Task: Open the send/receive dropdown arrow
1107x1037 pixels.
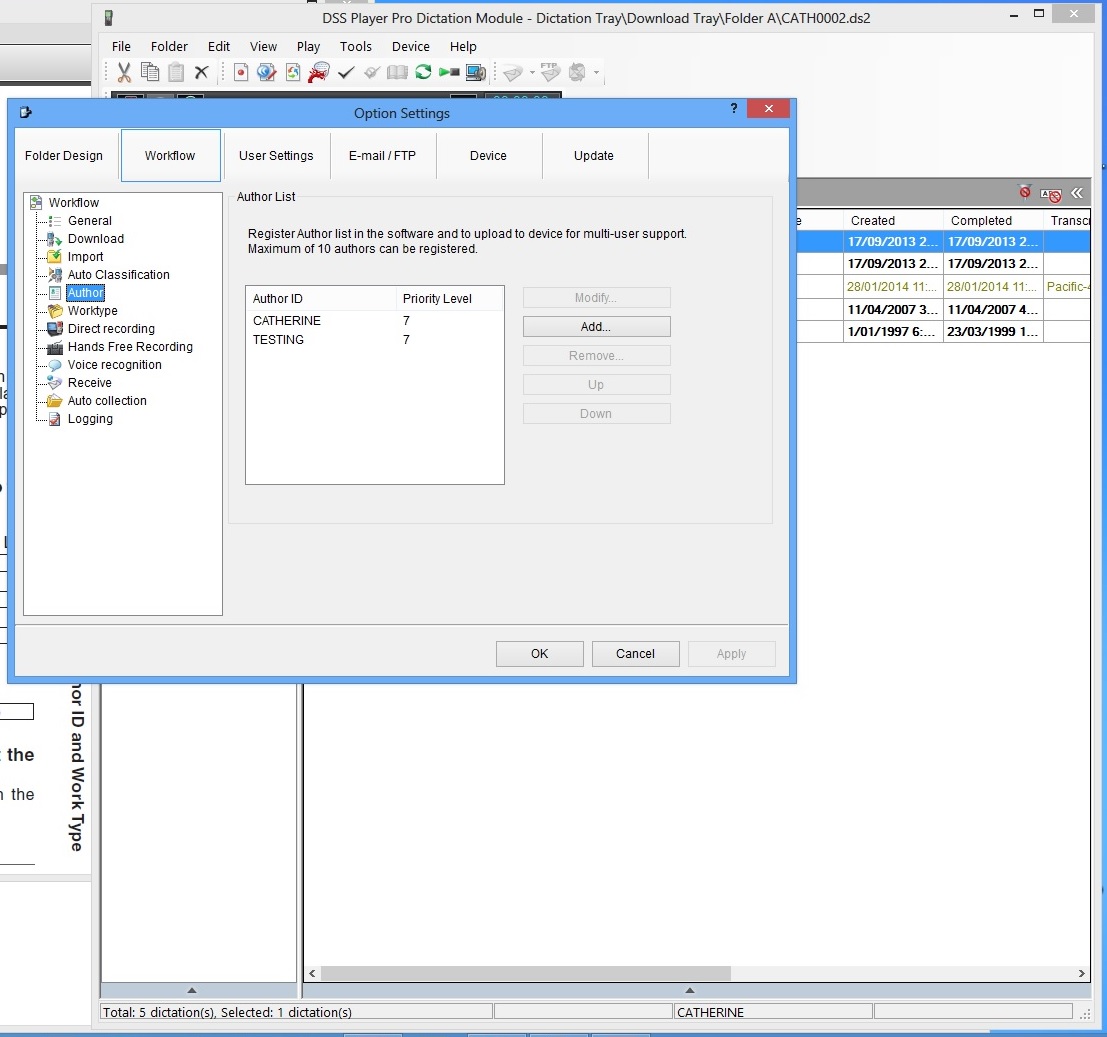Action: 597,72
